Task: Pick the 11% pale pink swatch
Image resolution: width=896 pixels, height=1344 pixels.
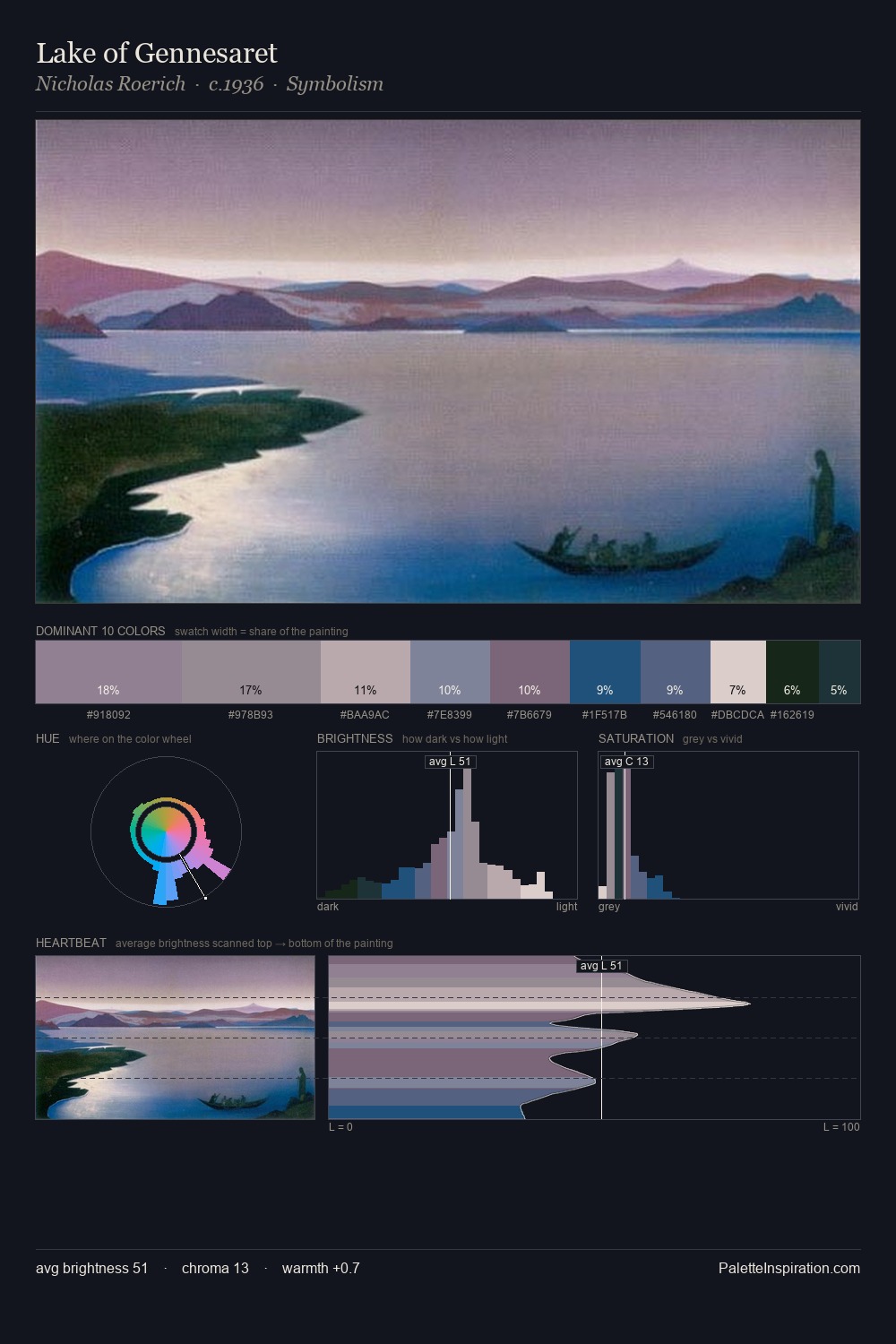Action: (x=366, y=672)
